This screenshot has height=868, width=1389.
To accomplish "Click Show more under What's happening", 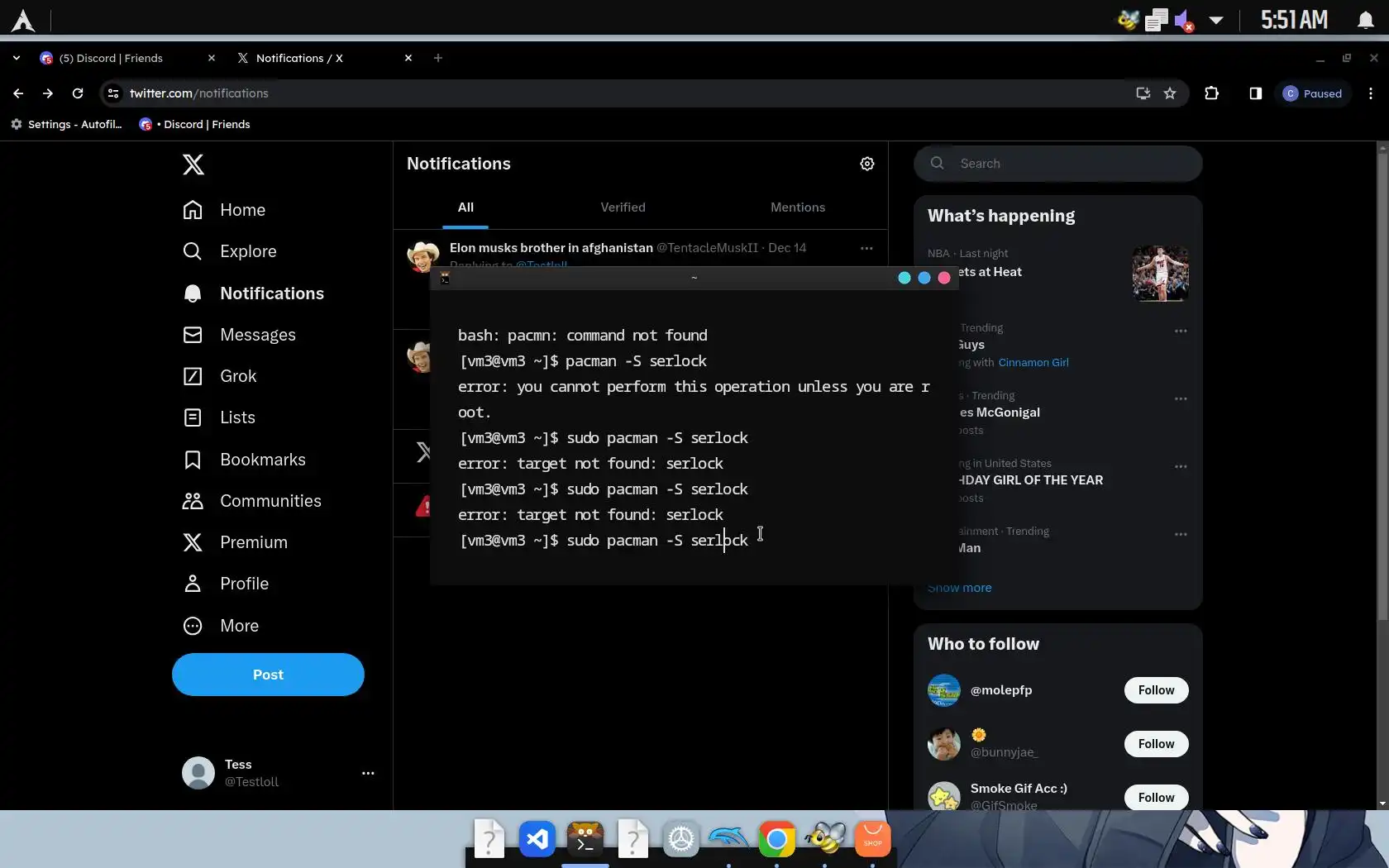I will click(x=959, y=588).
